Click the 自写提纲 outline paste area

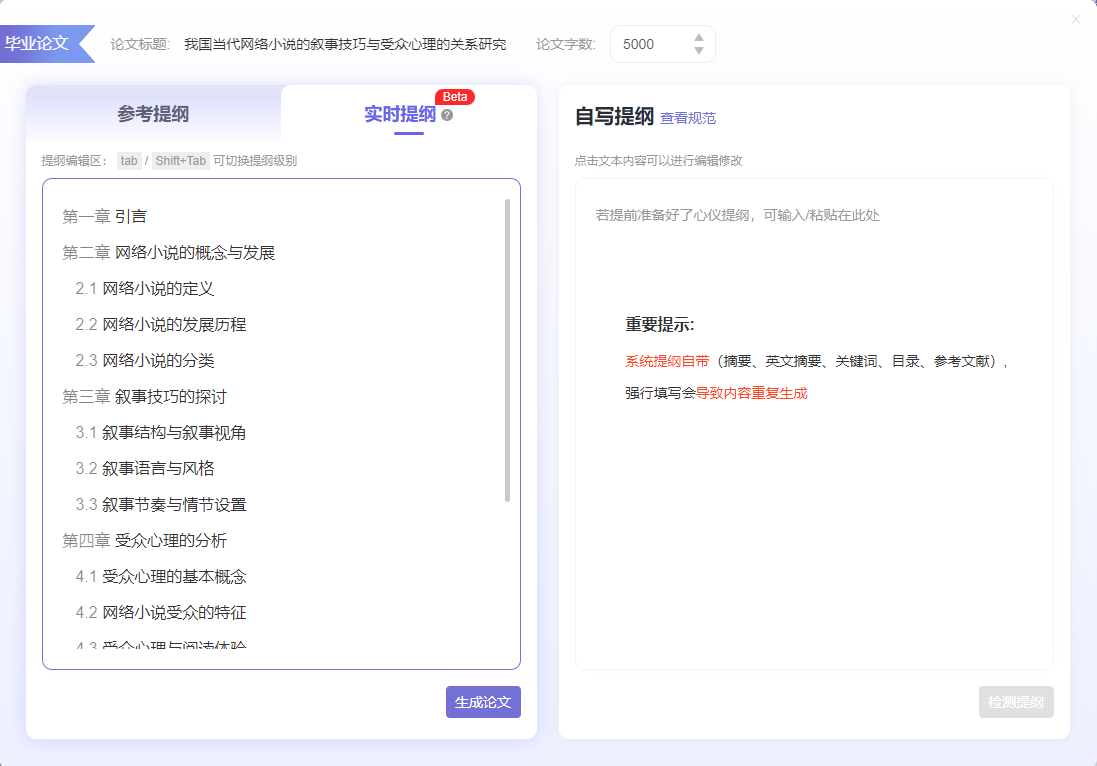pyautogui.click(x=814, y=424)
